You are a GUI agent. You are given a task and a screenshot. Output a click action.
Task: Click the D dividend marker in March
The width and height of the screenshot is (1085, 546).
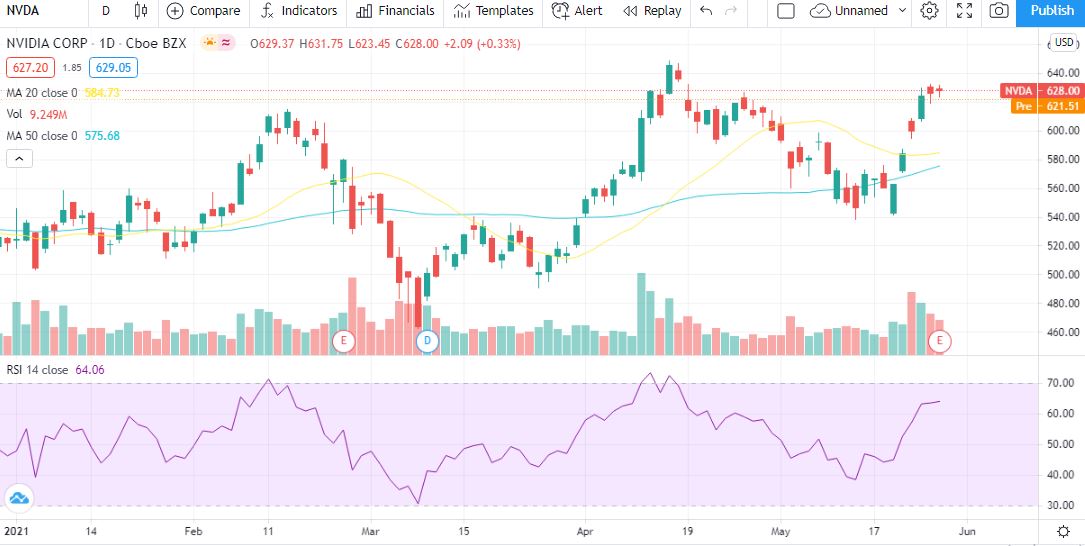tap(427, 340)
